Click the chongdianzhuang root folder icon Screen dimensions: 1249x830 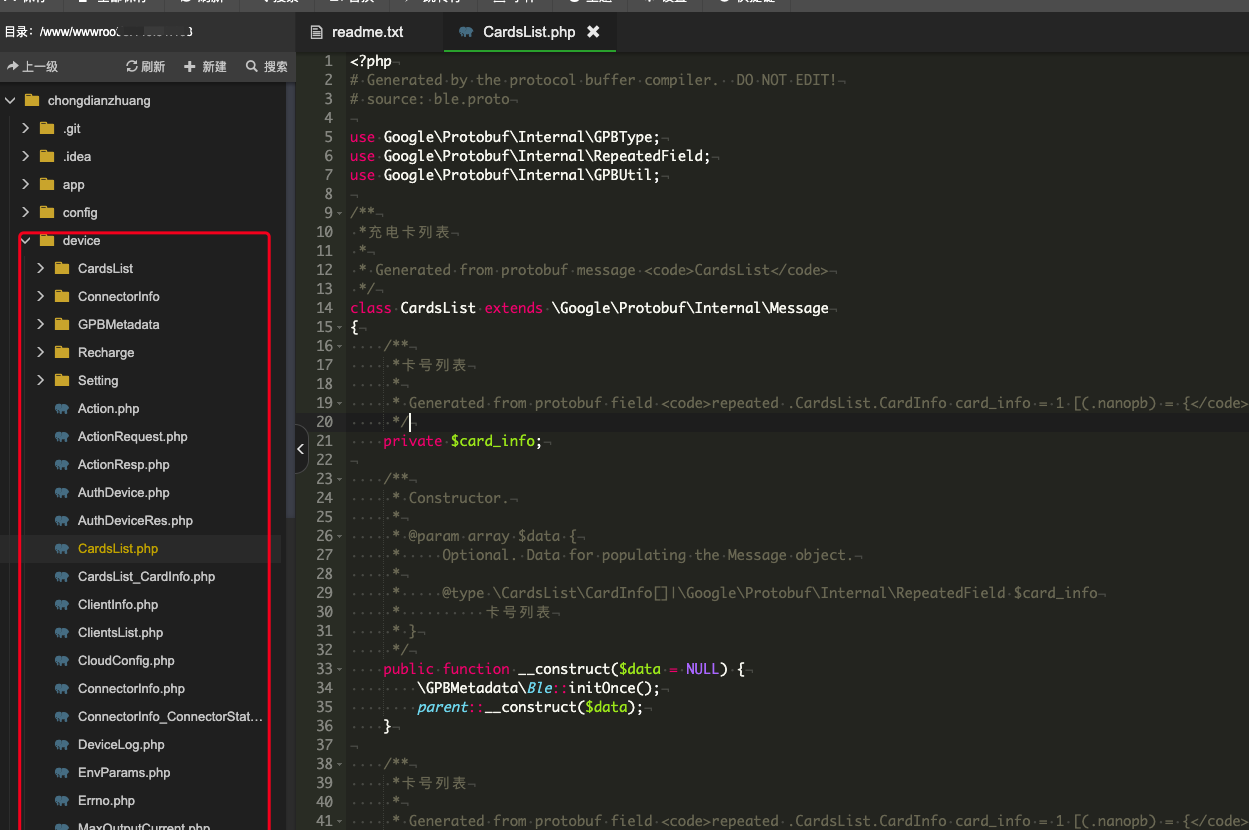tap(31, 100)
